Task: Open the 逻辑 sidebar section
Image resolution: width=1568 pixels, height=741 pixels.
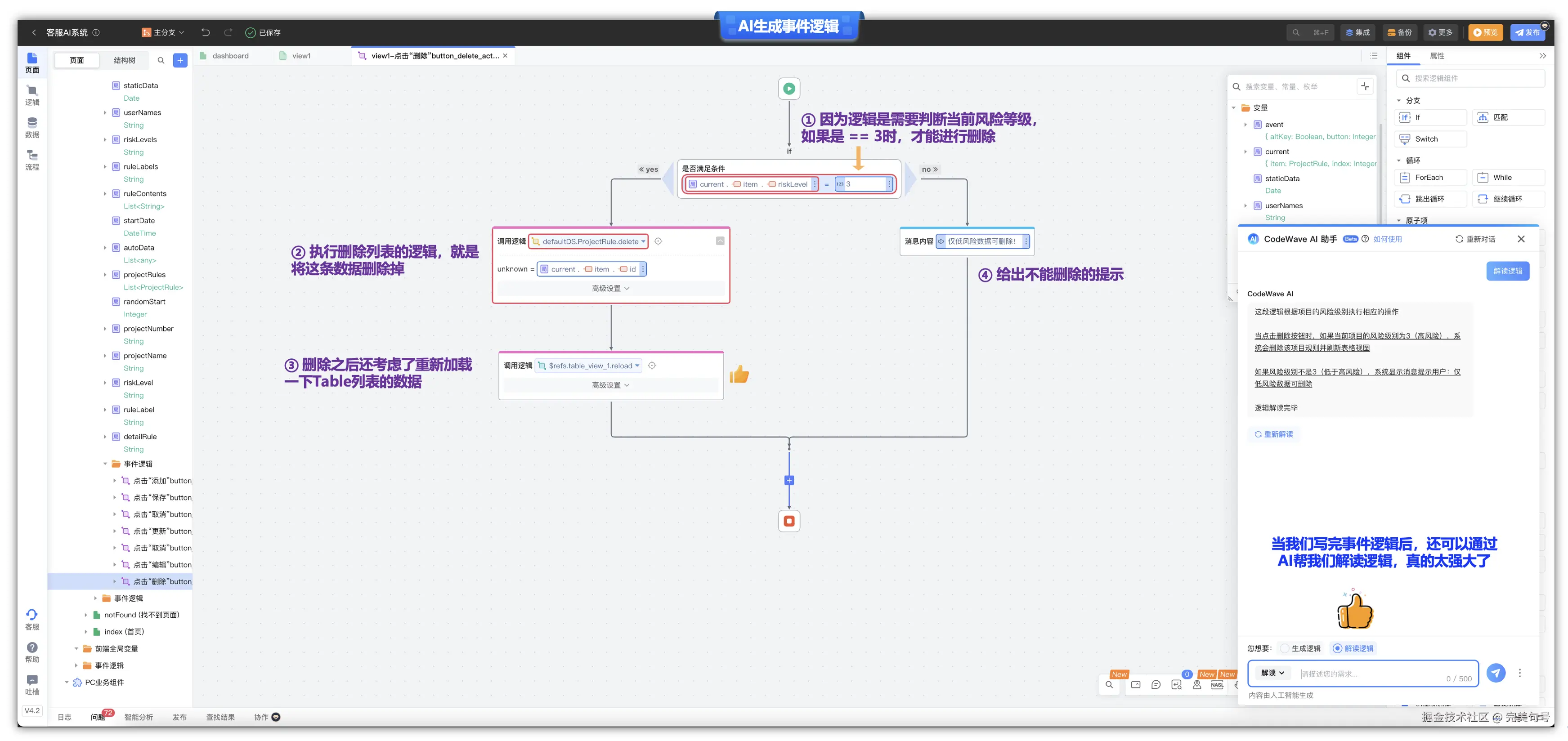Action: (x=32, y=95)
